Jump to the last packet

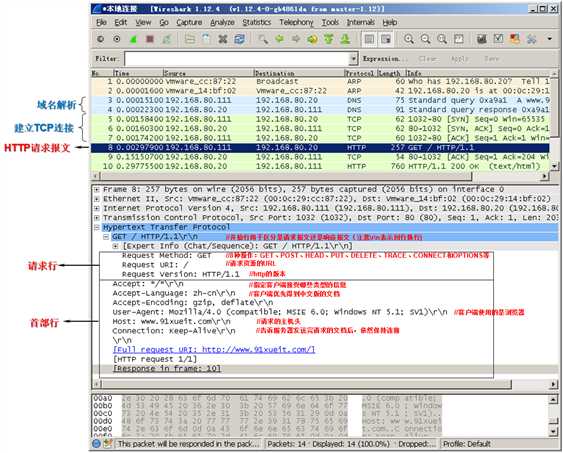click(x=345, y=39)
